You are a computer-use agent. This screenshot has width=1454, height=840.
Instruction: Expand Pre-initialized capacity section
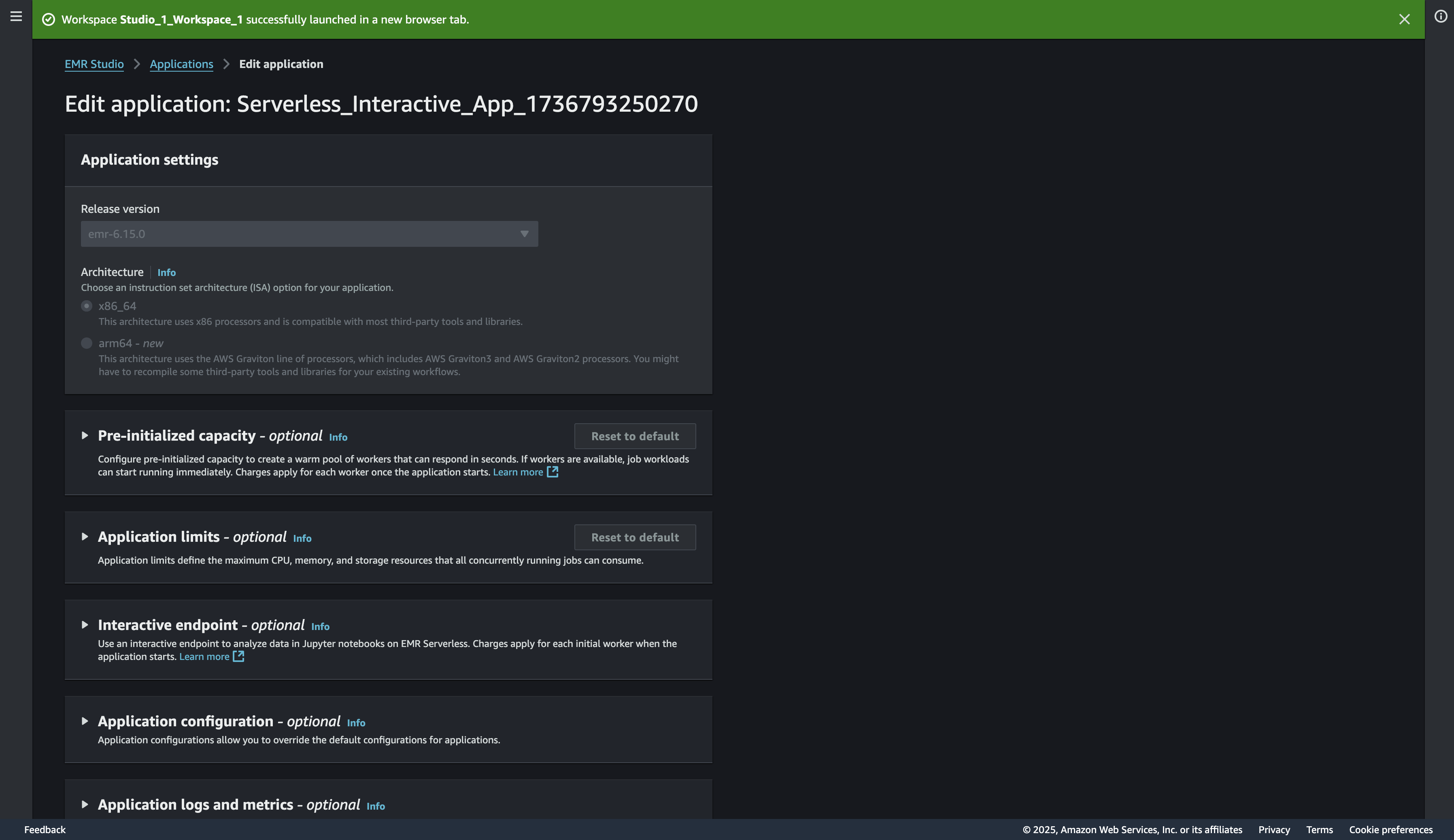(85, 435)
